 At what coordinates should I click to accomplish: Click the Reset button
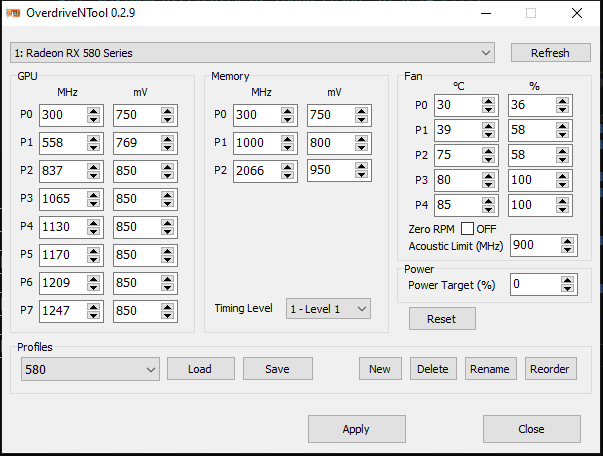tap(442, 319)
